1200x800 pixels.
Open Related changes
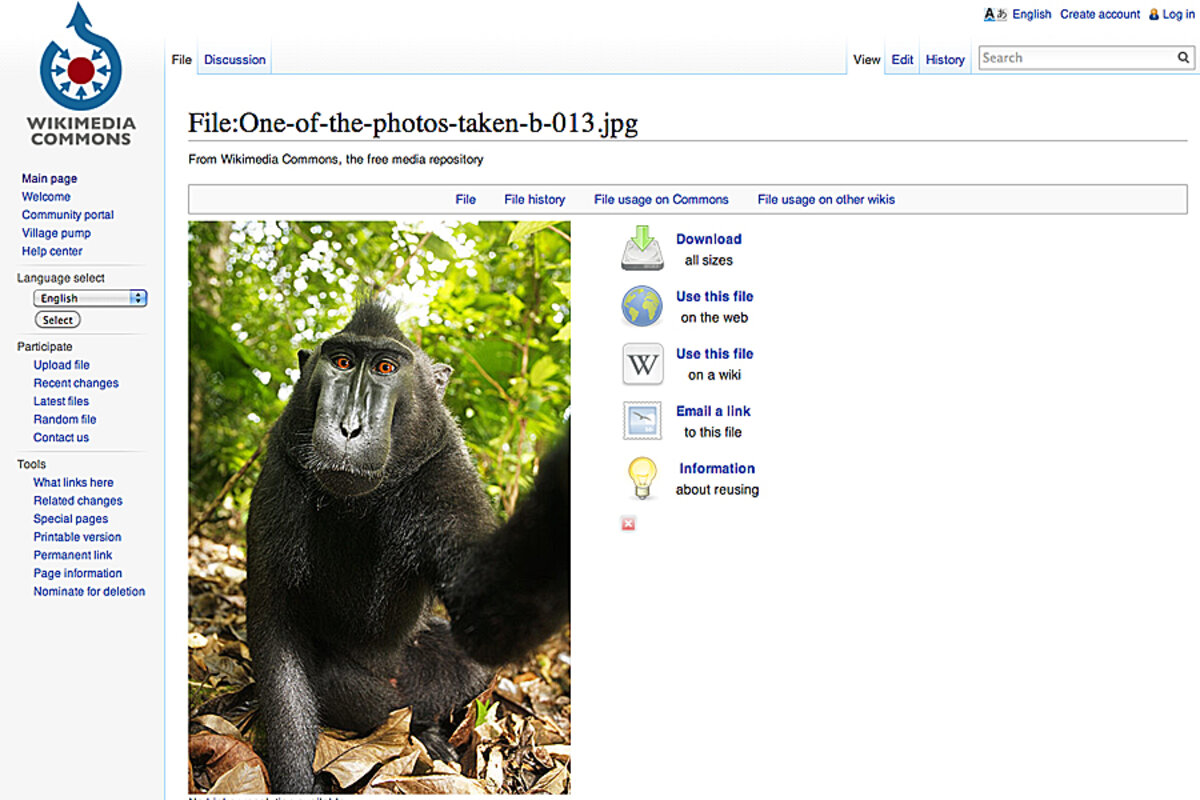point(78,500)
